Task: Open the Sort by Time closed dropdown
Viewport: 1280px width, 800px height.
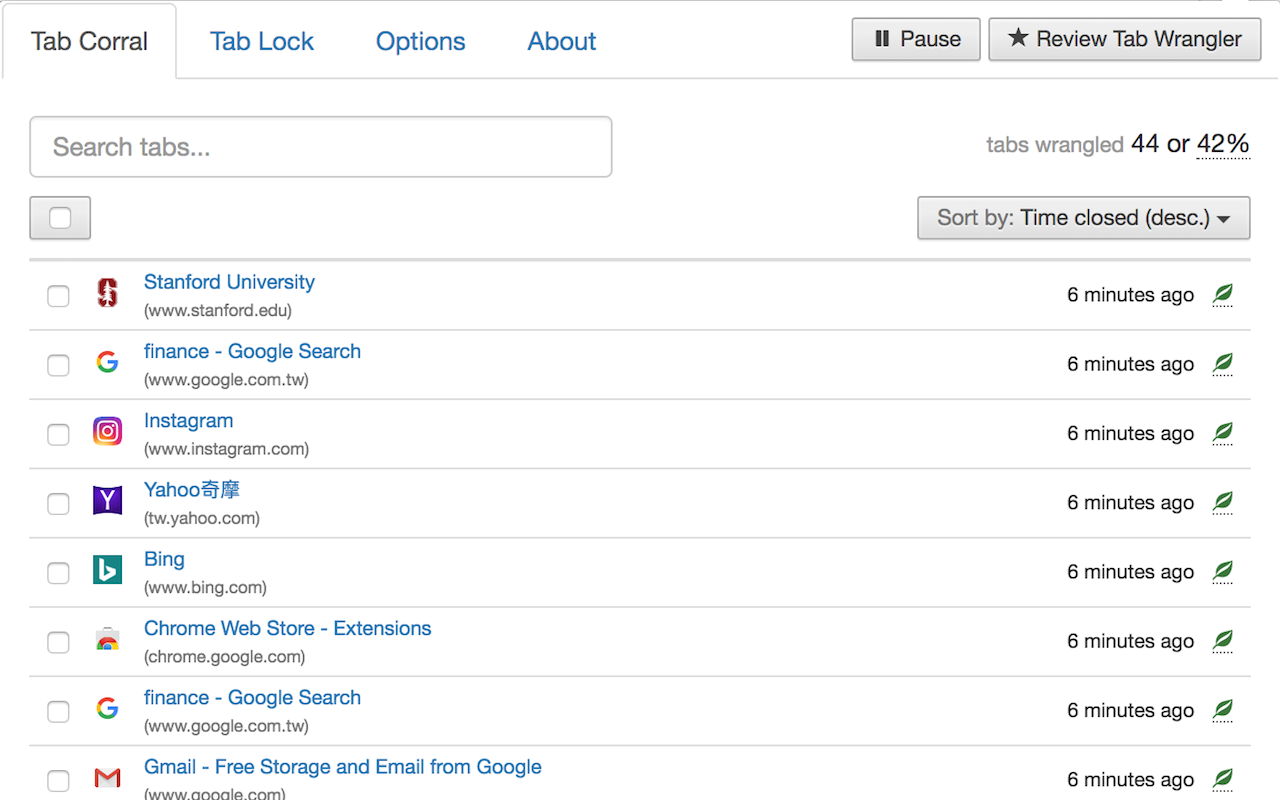Action: pos(1083,217)
